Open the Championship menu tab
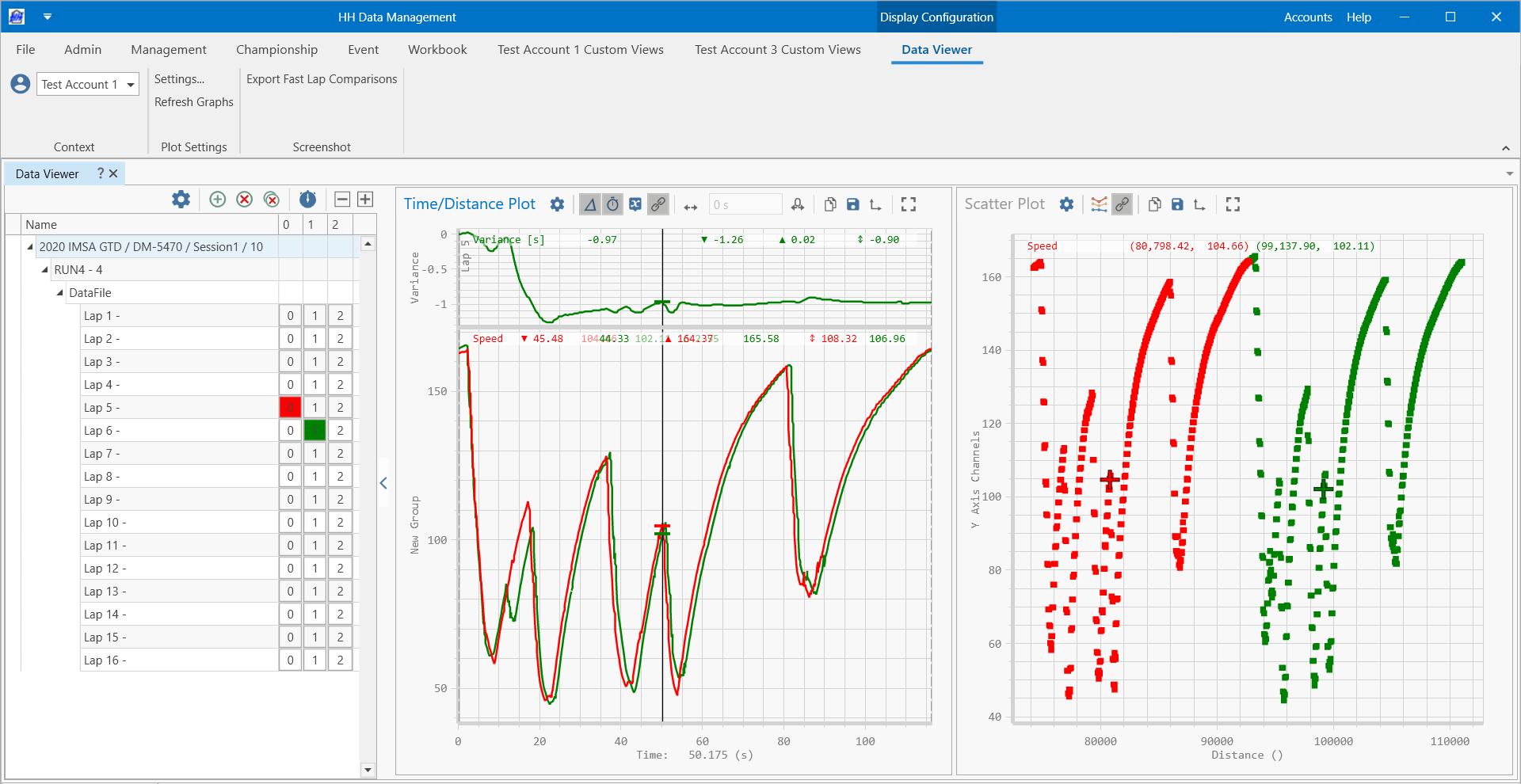The width and height of the screenshot is (1521, 784). click(x=276, y=50)
